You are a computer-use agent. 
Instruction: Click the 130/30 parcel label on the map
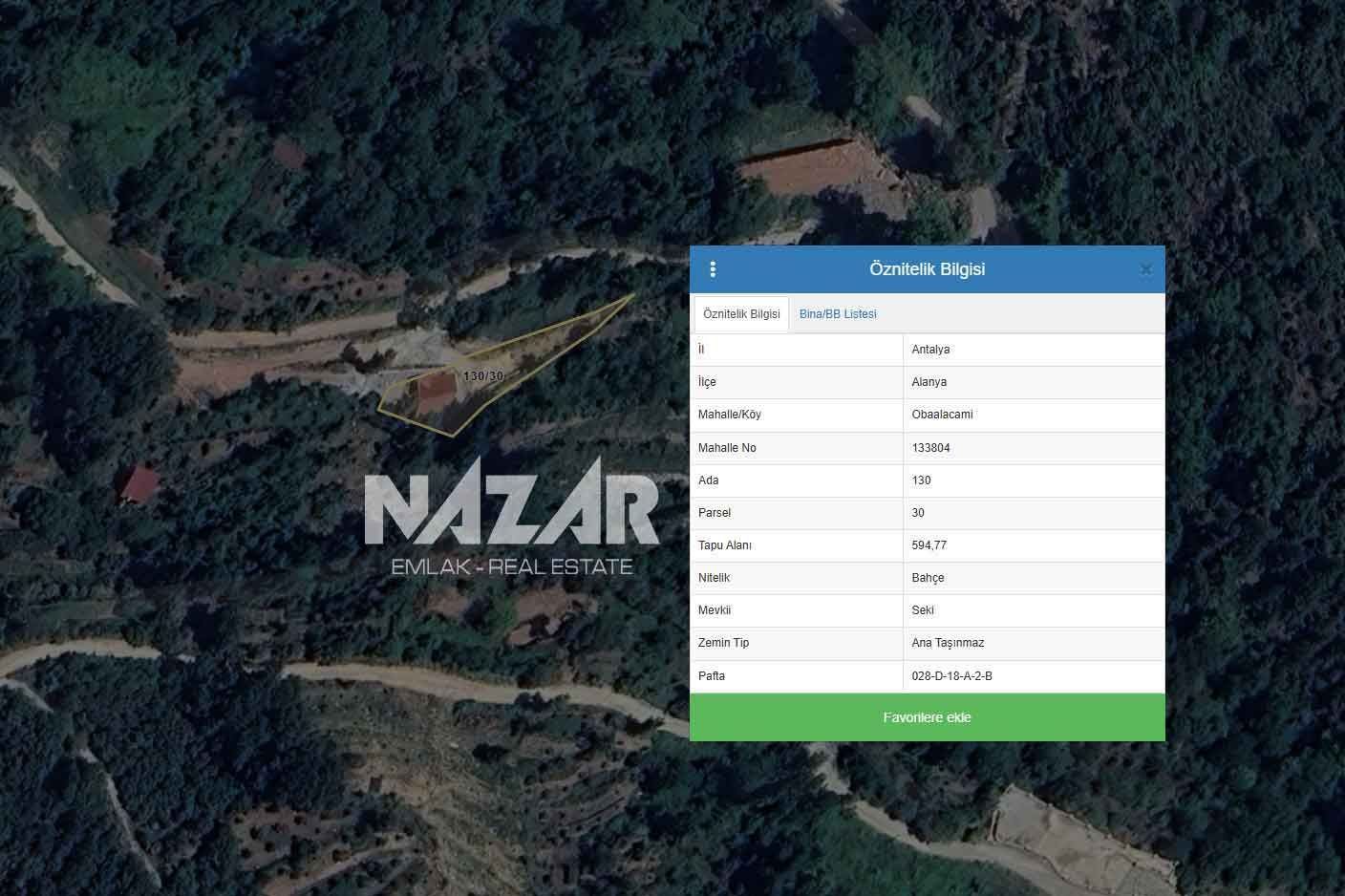482,376
